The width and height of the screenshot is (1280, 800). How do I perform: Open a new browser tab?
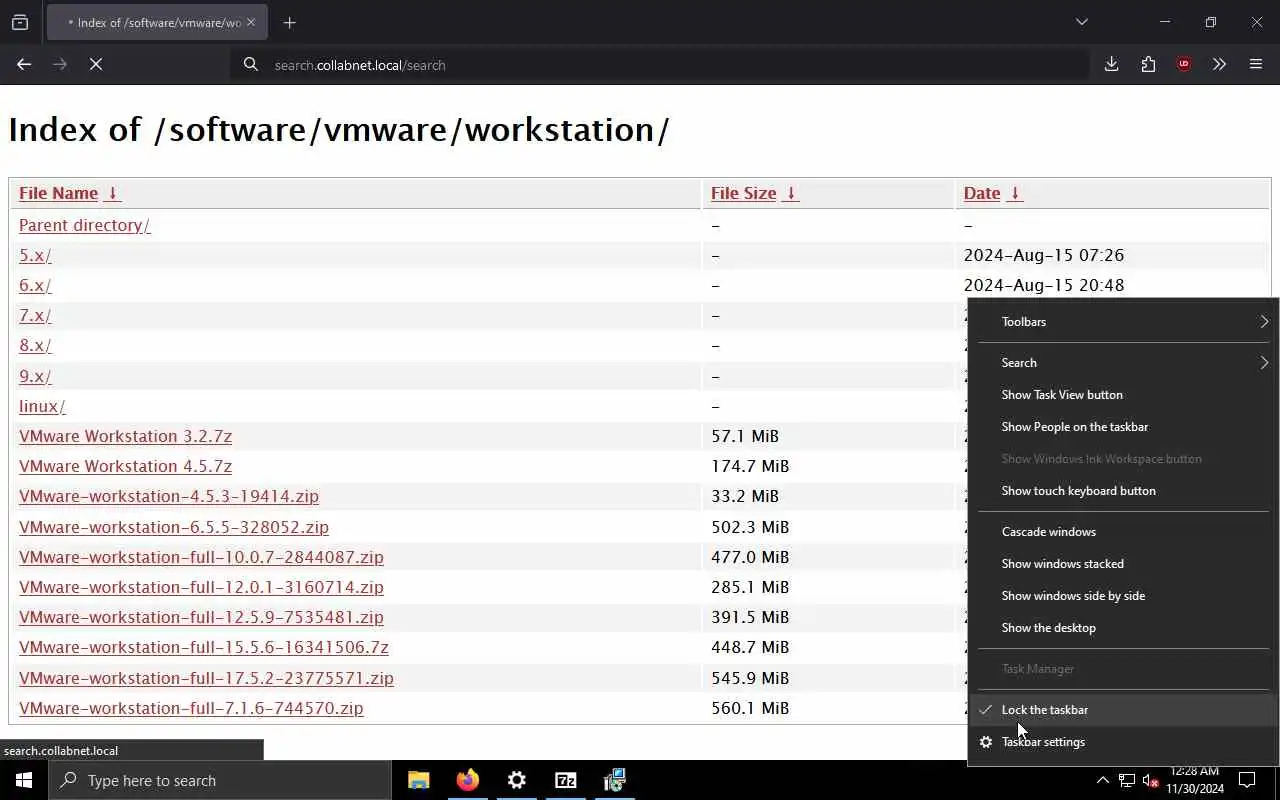point(289,22)
